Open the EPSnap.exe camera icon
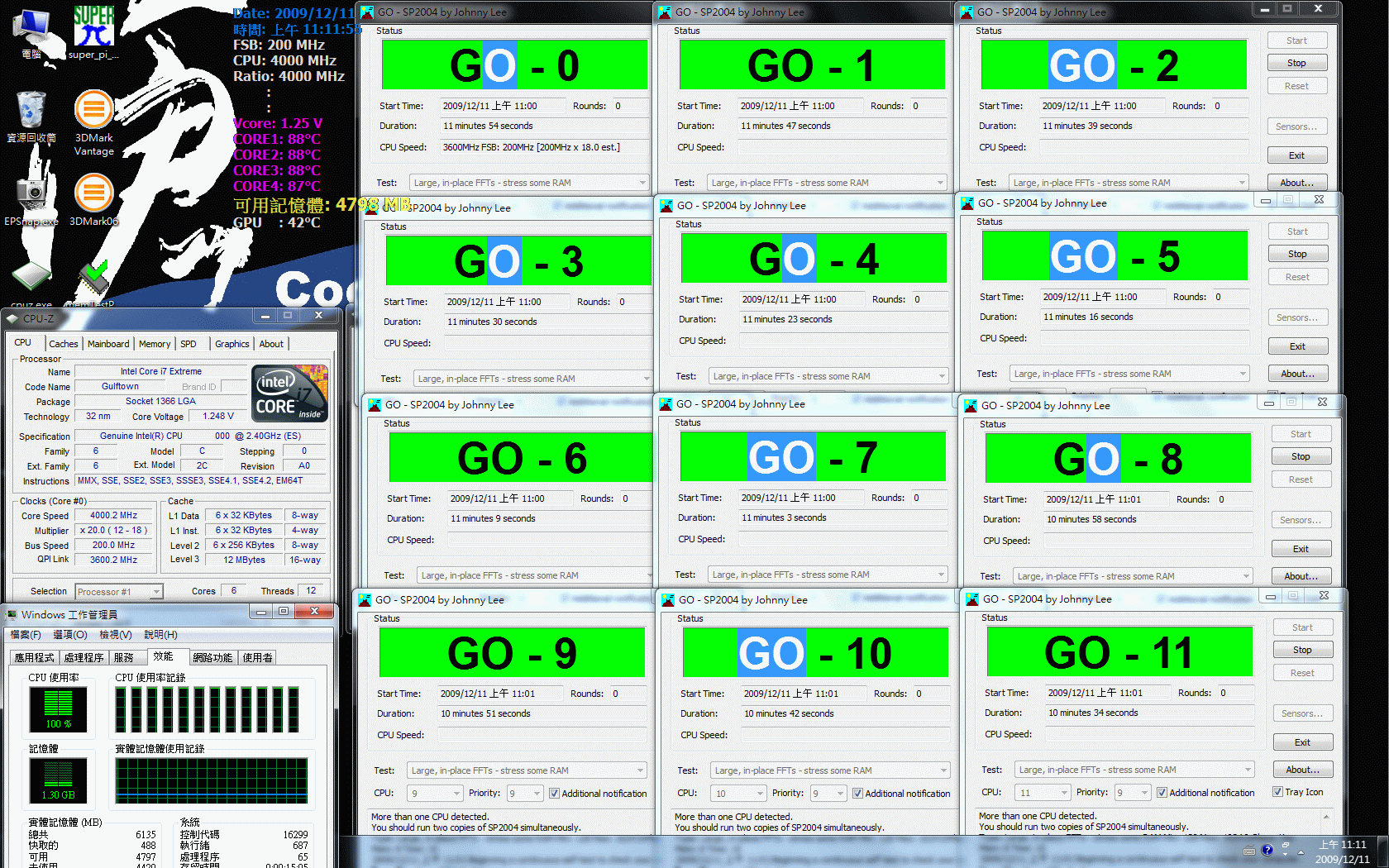The width and height of the screenshot is (1389, 868). point(31,198)
